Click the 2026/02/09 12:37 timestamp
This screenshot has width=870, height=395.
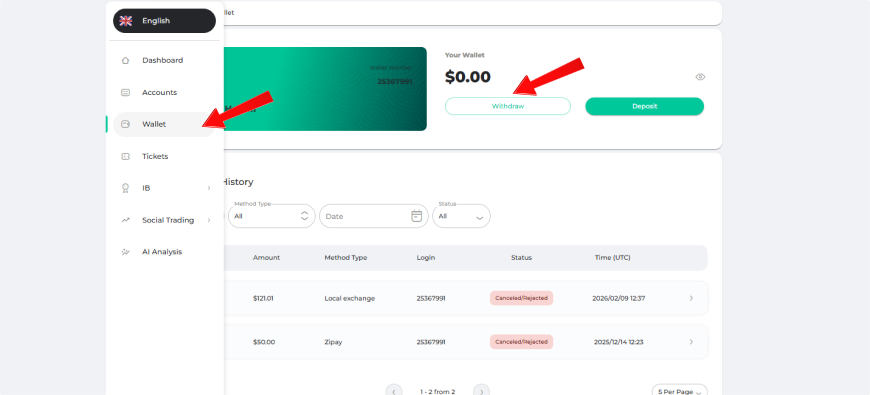tap(619, 298)
